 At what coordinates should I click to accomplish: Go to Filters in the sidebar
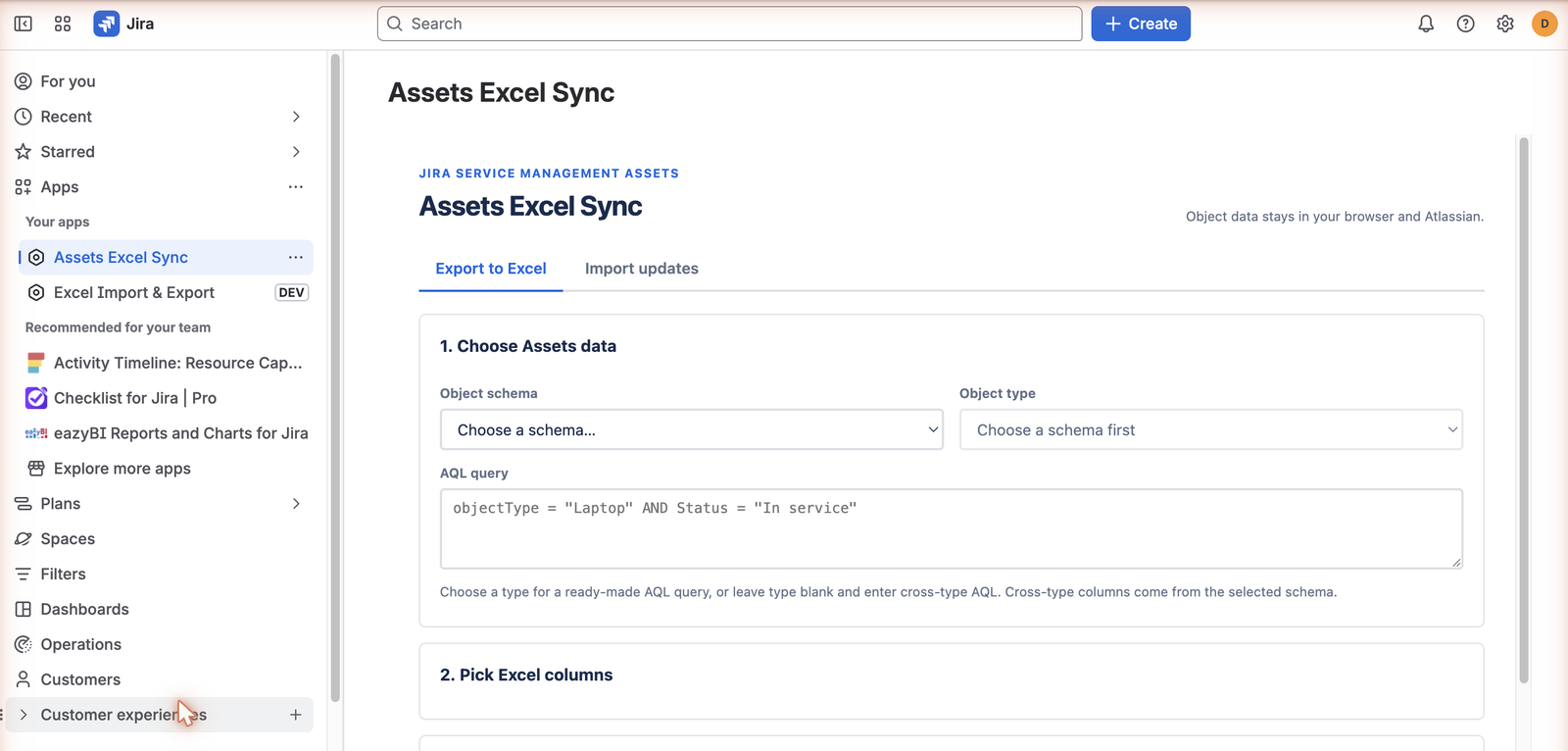coord(64,575)
